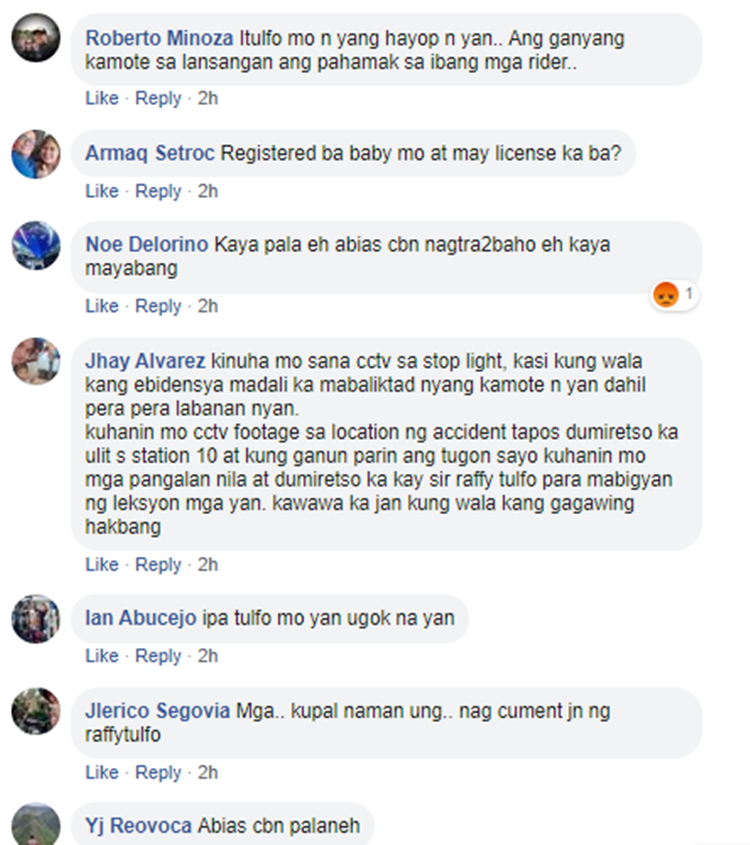
Task: Click the Yj Reovoca name link
Action: pyautogui.click(x=138, y=826)
